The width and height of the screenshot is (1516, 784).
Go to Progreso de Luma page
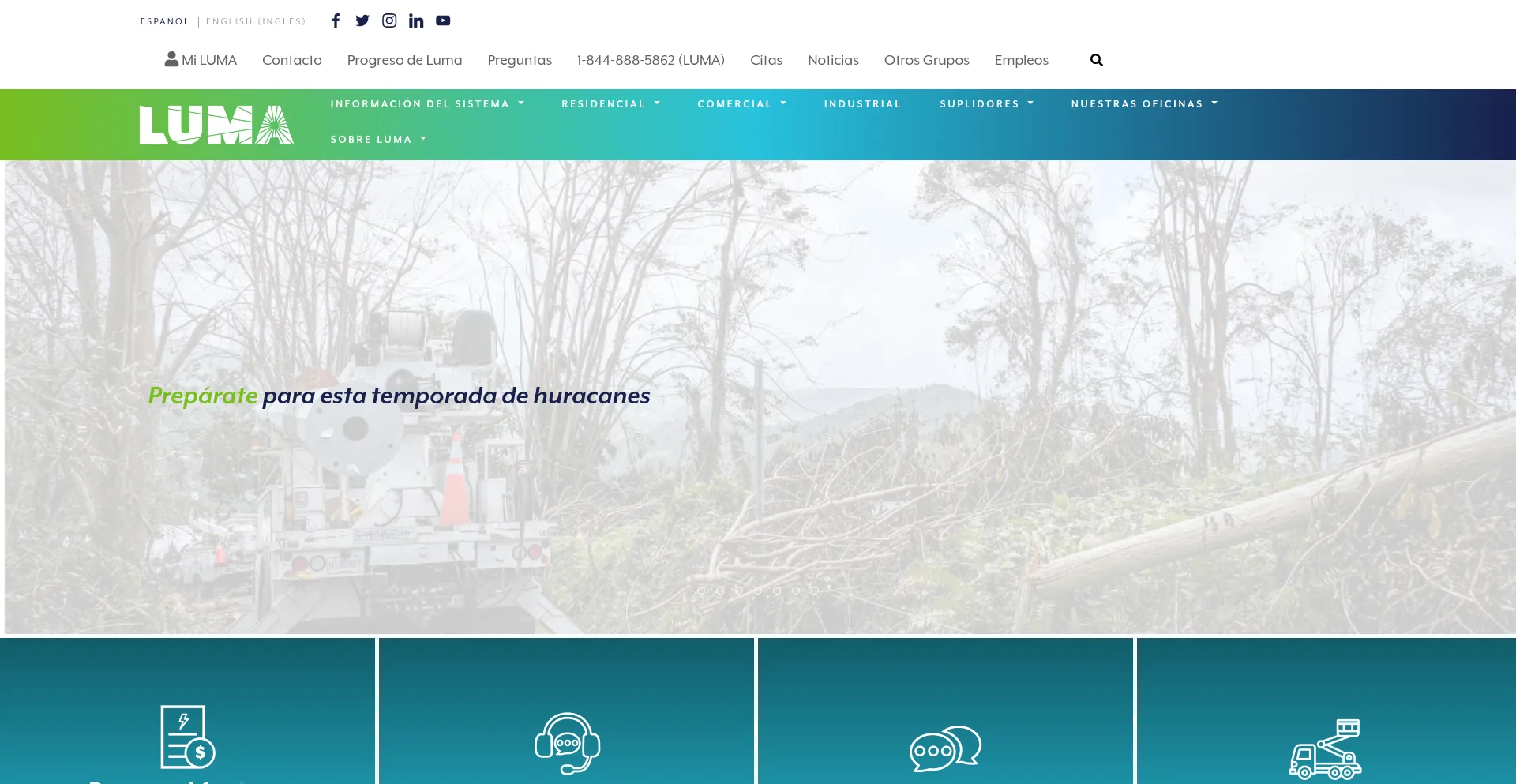click(x=404, y=60)
